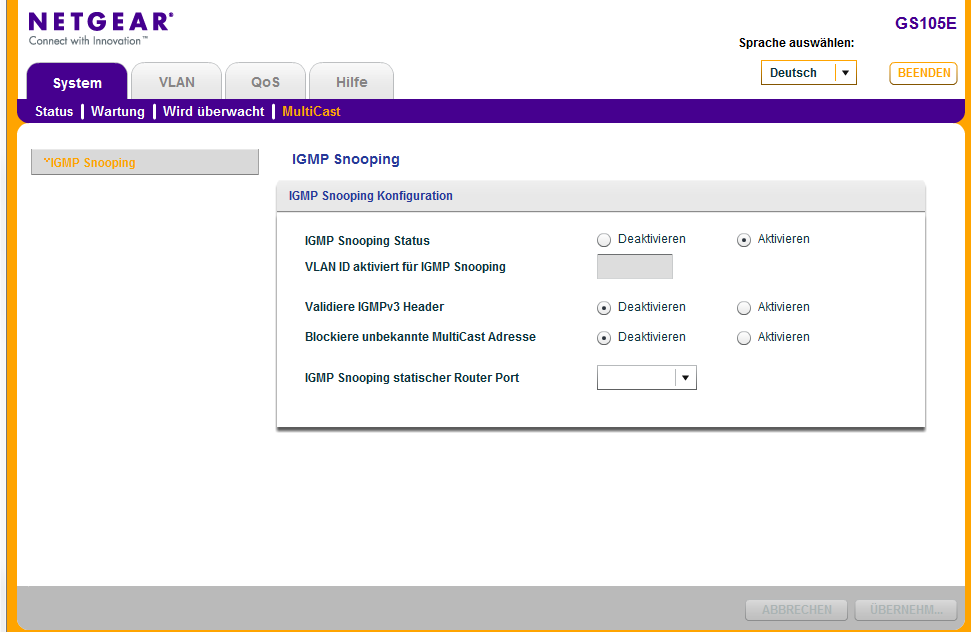
Task: Click the VLAN ID input field
Action: pos(634,267)
